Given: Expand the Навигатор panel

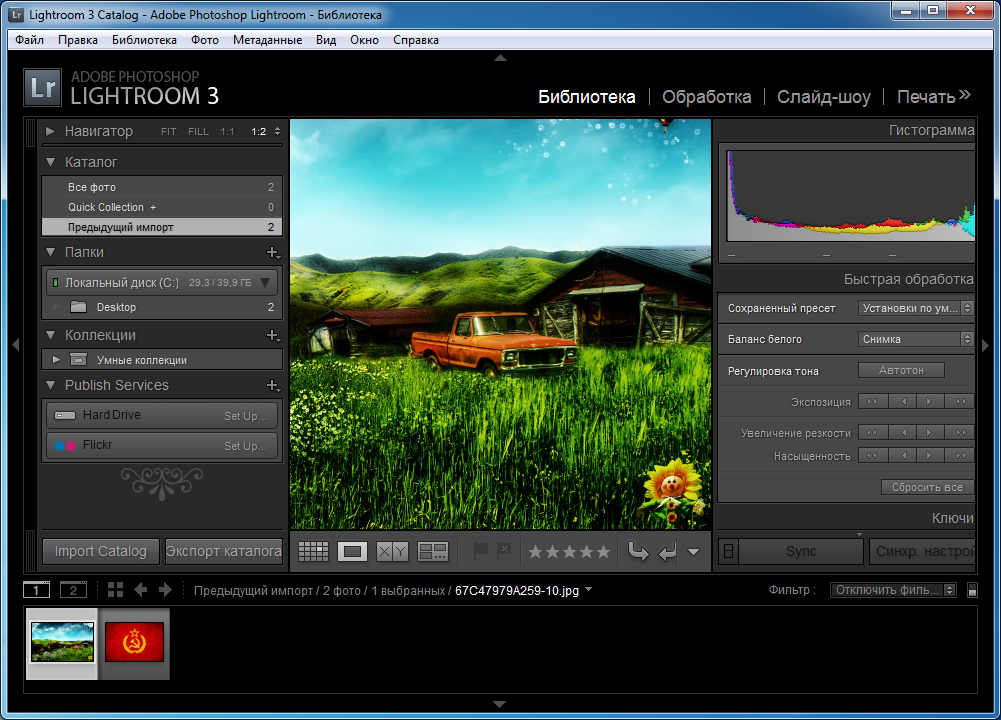Looking at the screenshot, I should 50,131.
